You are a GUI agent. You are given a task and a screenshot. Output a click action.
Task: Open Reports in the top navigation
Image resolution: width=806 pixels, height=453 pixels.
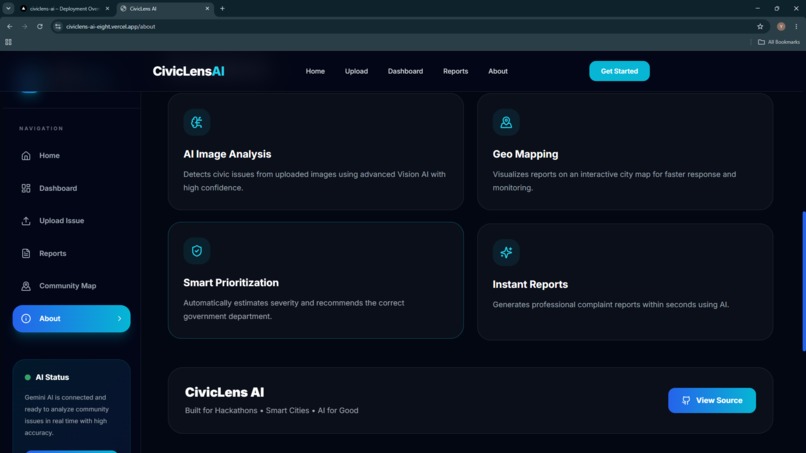455,71
